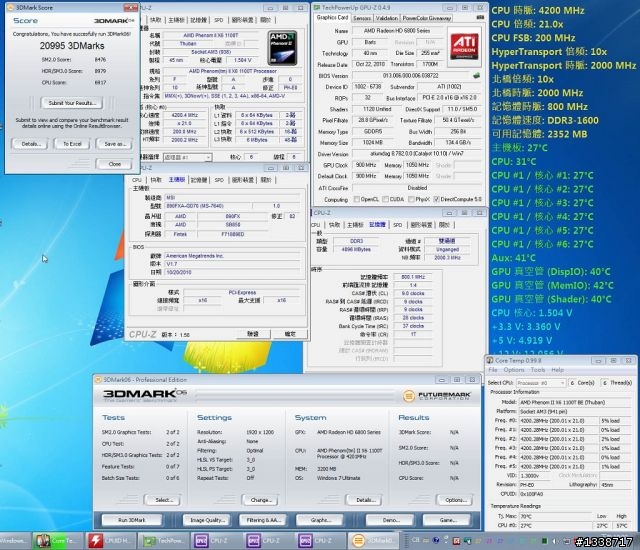Click the 驗證 button in CPU-Z
This screenshot has width=640, height=550.
(253, 333)
